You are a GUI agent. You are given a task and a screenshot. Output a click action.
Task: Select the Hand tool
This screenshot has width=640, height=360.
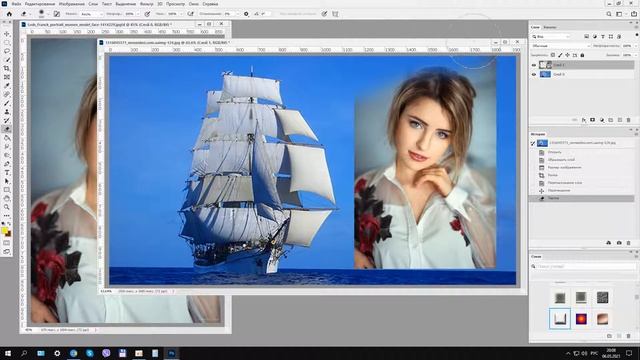pyautogui.click(x=7, y=198)
